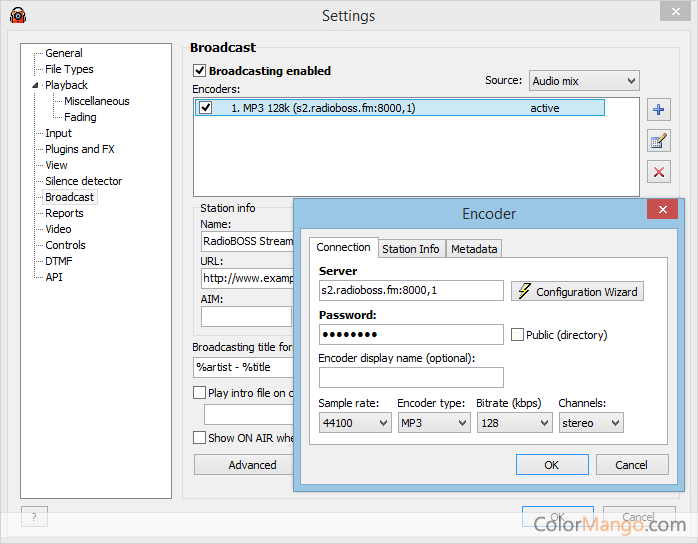Uncheck Broadcasting enabled checkbox

tap(200, 71)
